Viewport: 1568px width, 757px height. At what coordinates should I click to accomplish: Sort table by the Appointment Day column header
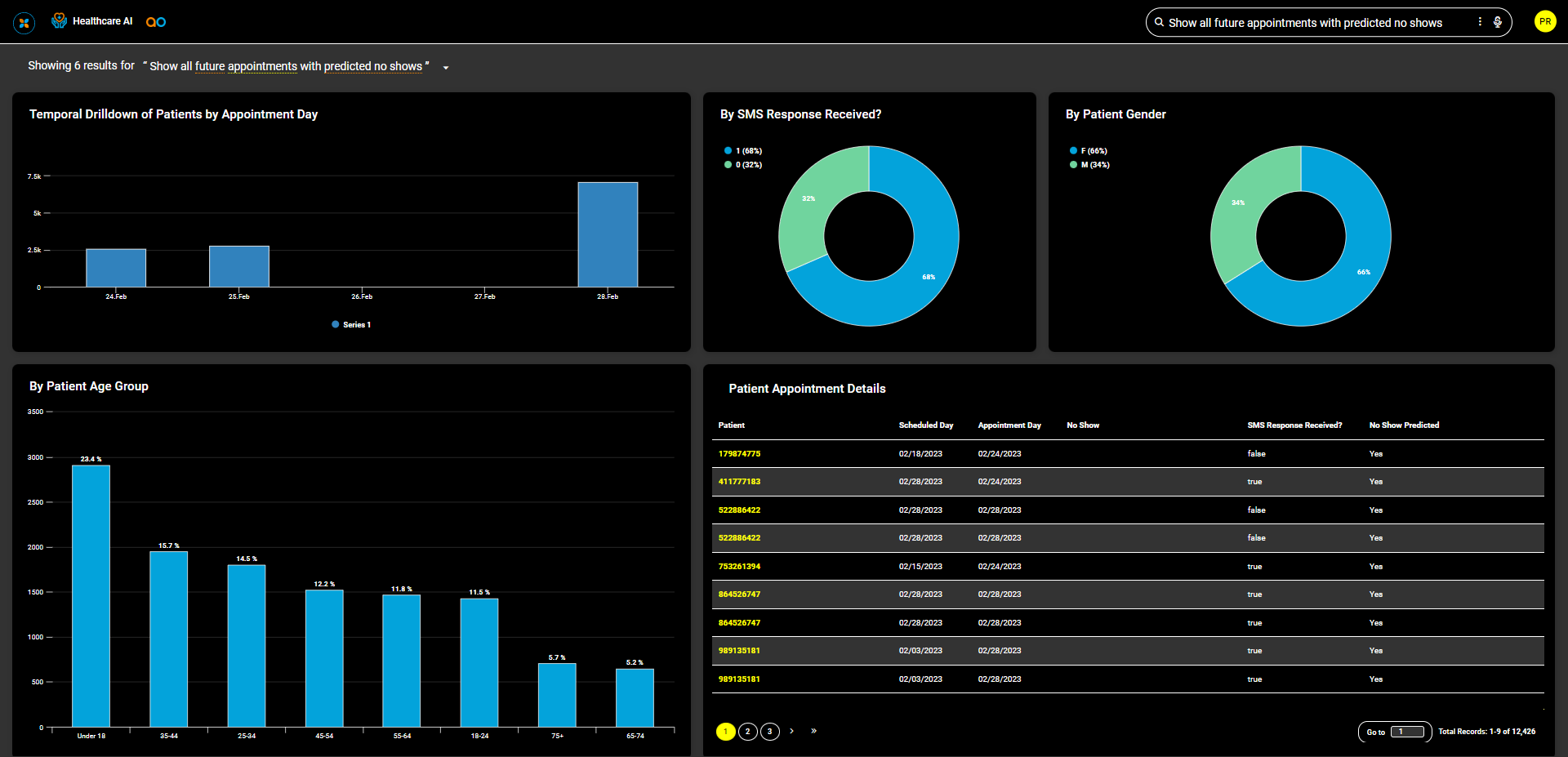coord(1009,425)
